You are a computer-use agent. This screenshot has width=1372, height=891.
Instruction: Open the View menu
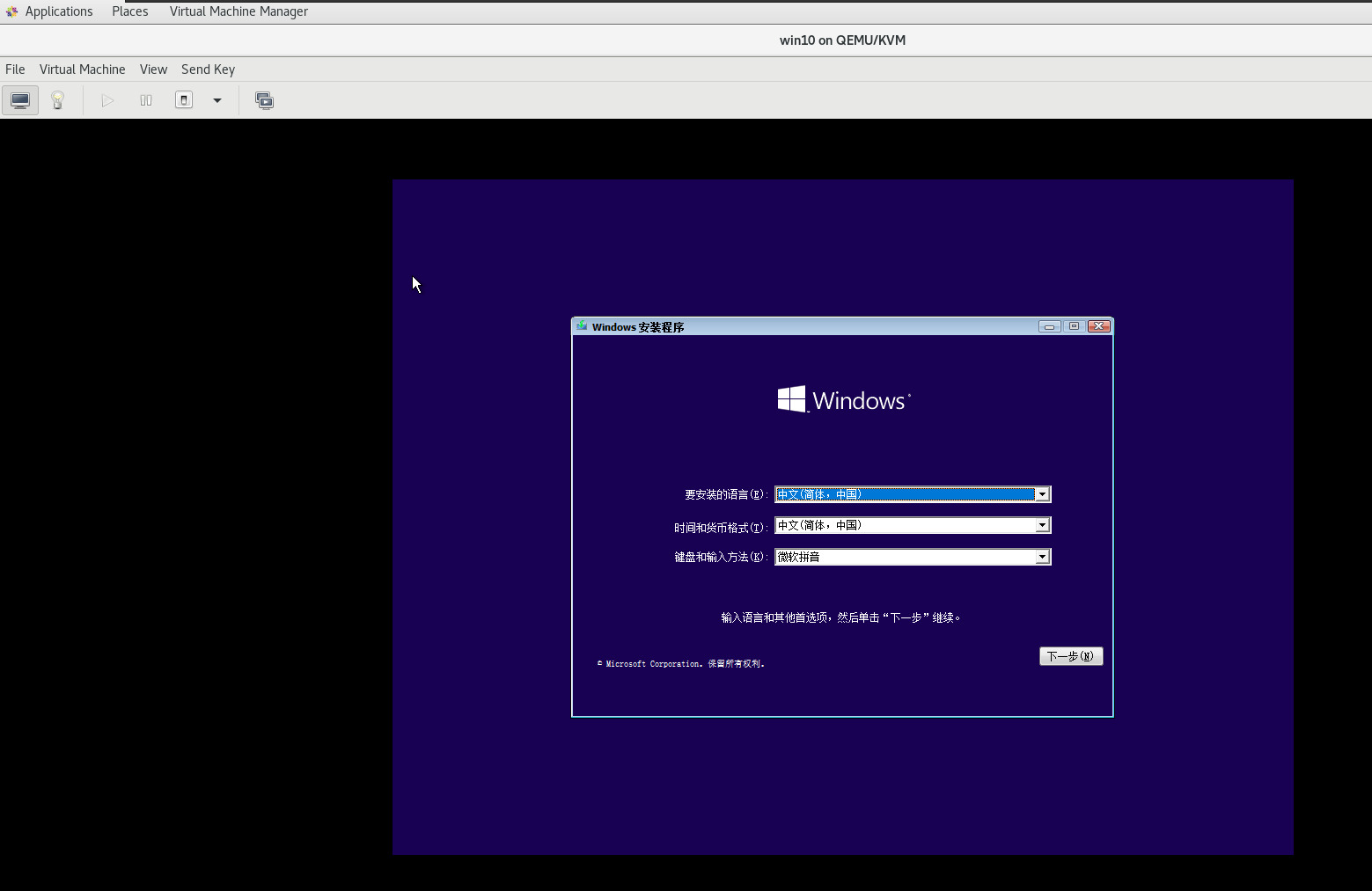pos(153,69)
